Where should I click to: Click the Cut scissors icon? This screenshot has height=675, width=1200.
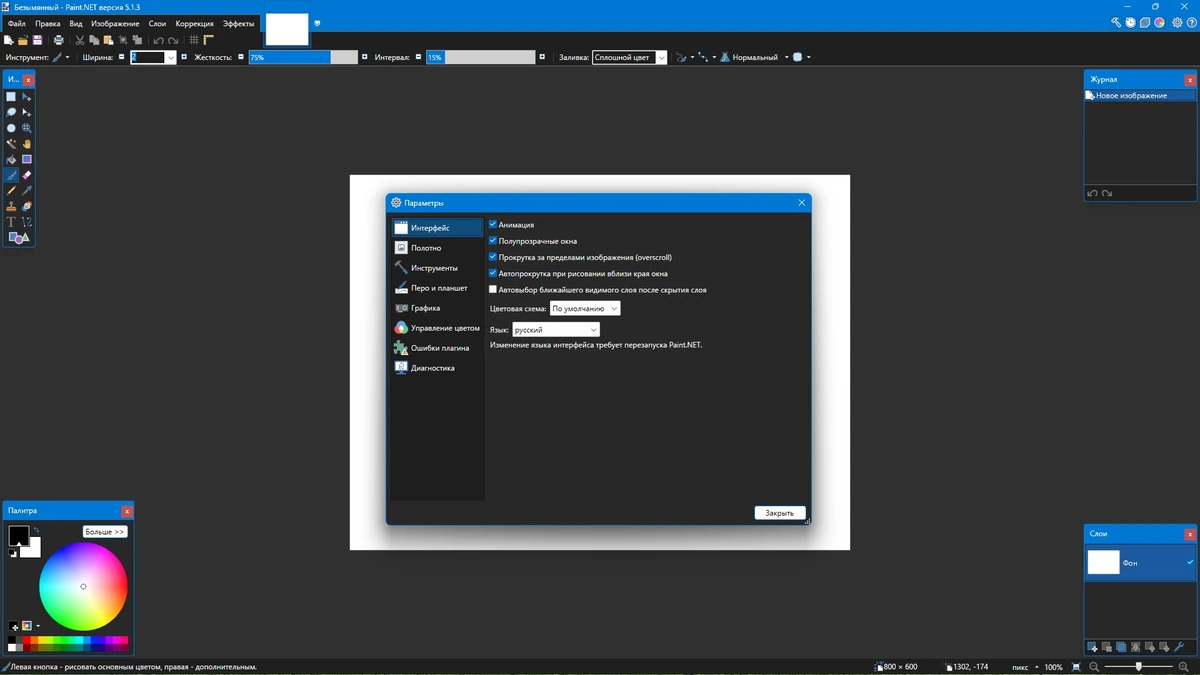80,40
